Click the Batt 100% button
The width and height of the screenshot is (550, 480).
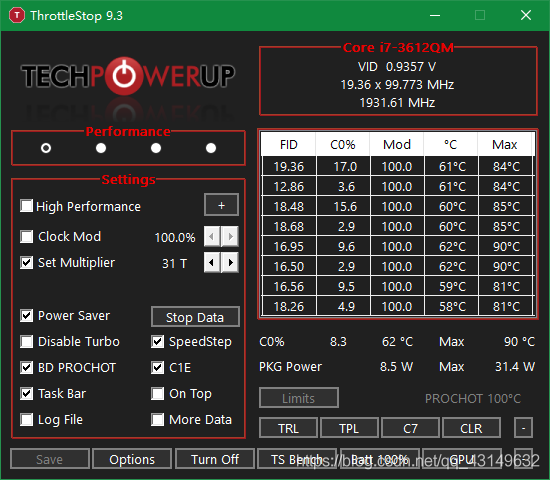point(380,459)
